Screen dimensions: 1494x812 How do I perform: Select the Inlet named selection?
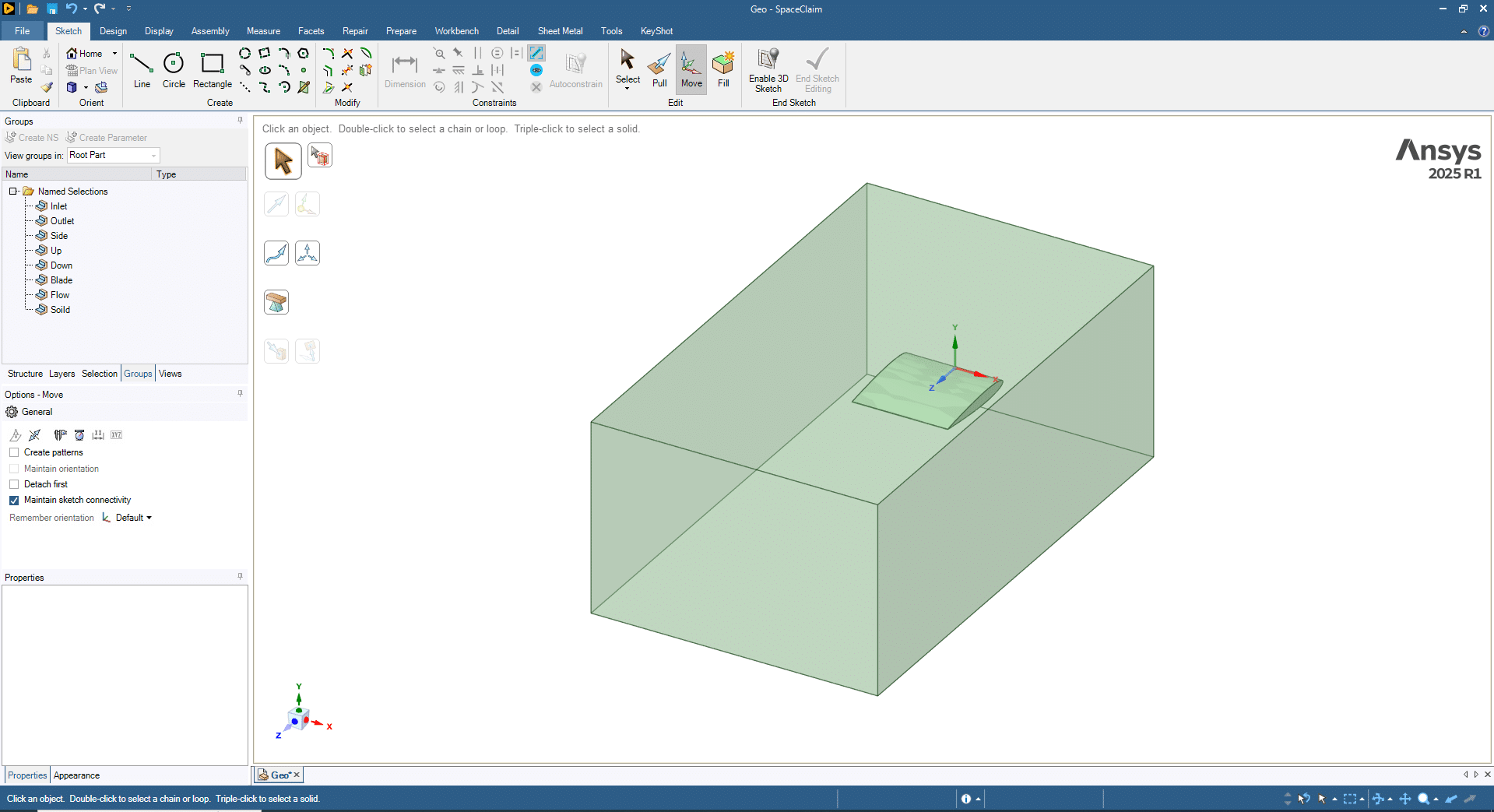tap(59, 206)
